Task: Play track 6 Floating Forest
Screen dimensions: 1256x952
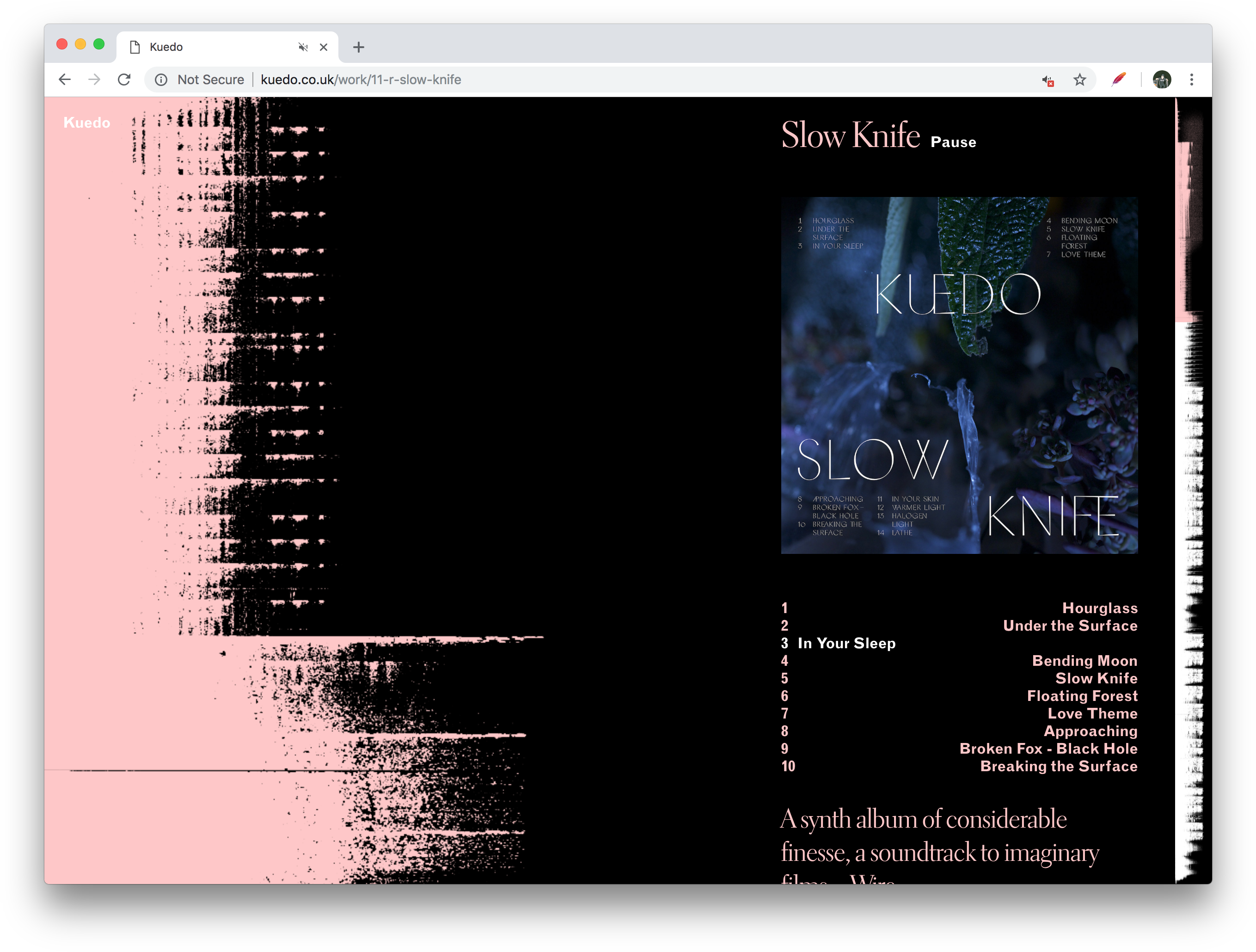Action: pyautogui.click(x=959, y=696)
